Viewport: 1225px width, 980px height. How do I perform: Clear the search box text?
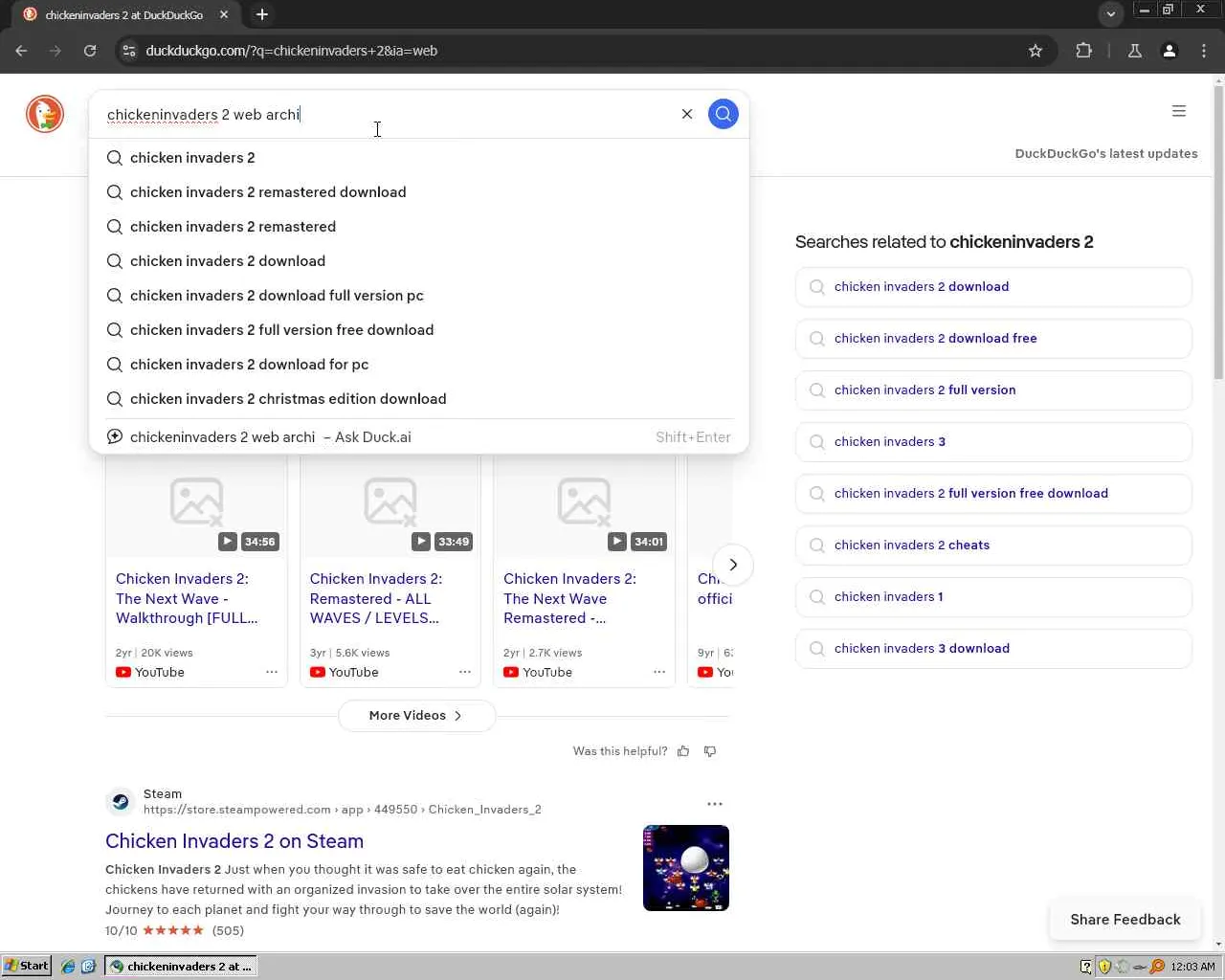[687, 114]
